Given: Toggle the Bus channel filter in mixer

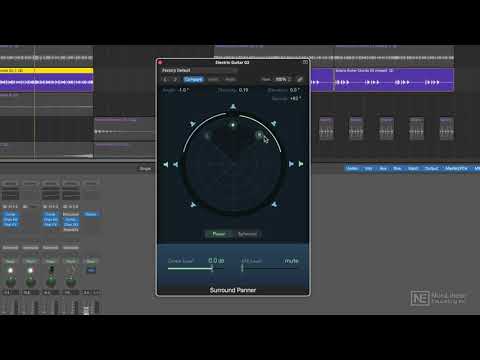Looking at the screenshot, I should pyautogui.click(x=397, y=169).
